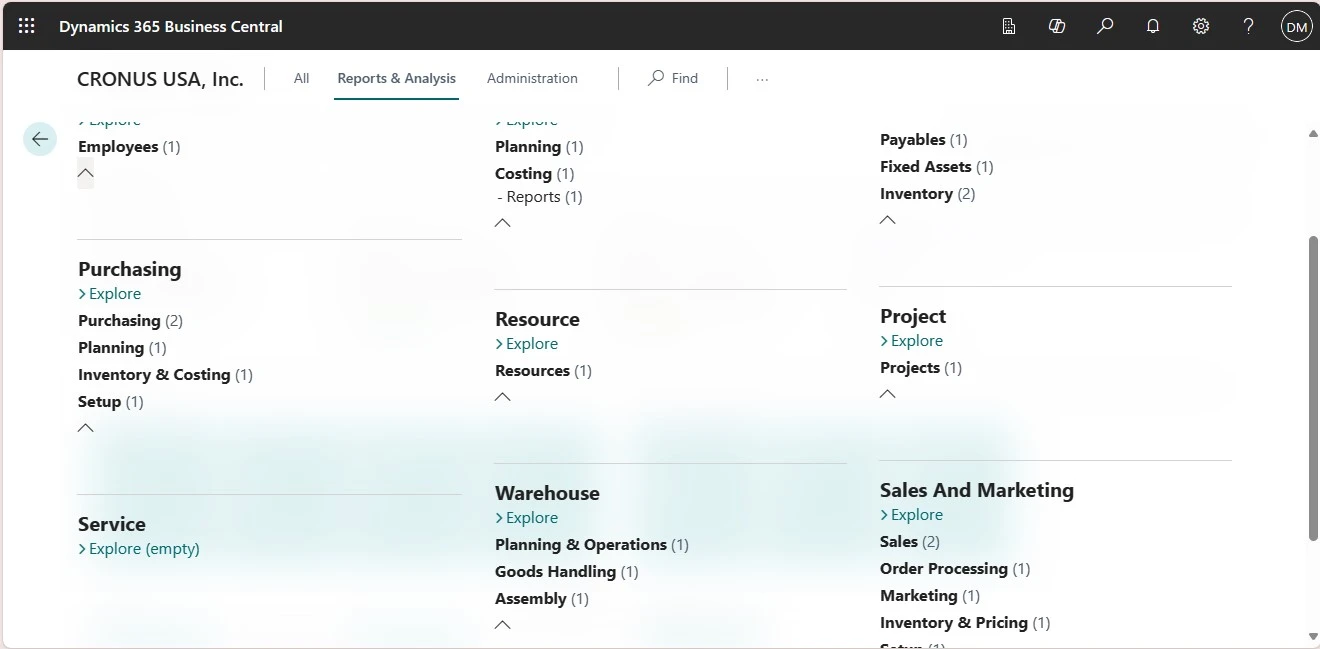The height and width of the screenshot is (649, 1320).
Task: Open the notifications bell
Action: click(x=1153, y=27)
